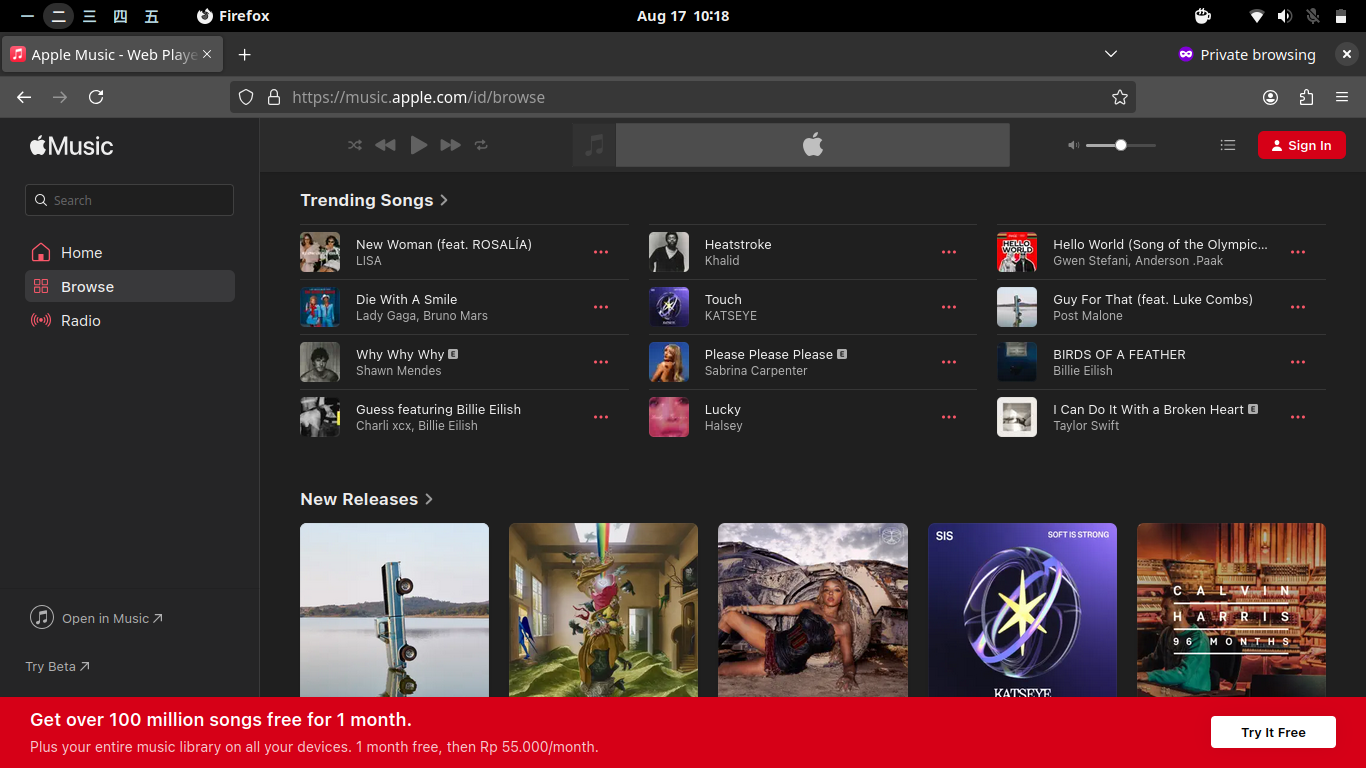Open Firefox app menu in top bar
Screen dimensions: 1366x768
click(x=233, y=16)
